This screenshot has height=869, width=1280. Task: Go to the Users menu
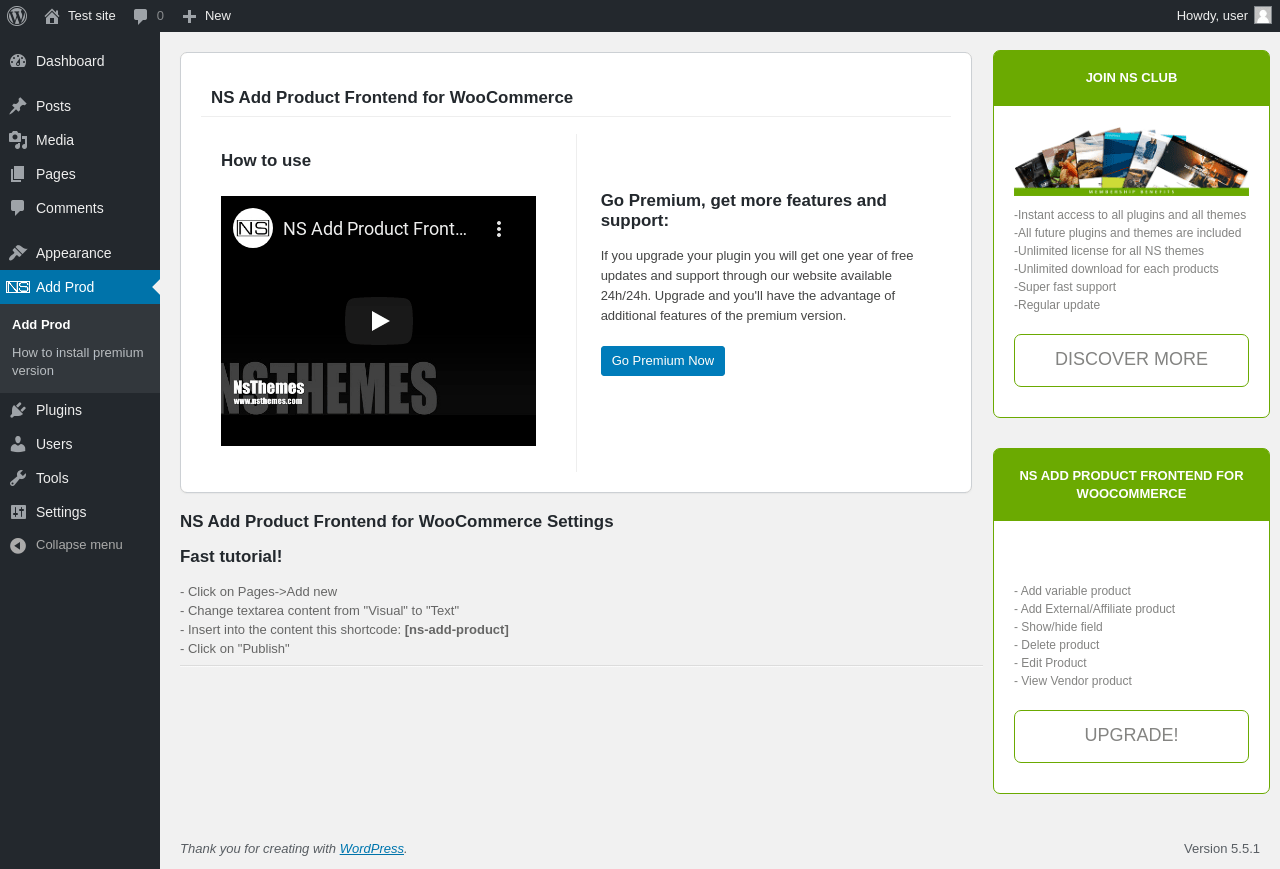[80, 444]
